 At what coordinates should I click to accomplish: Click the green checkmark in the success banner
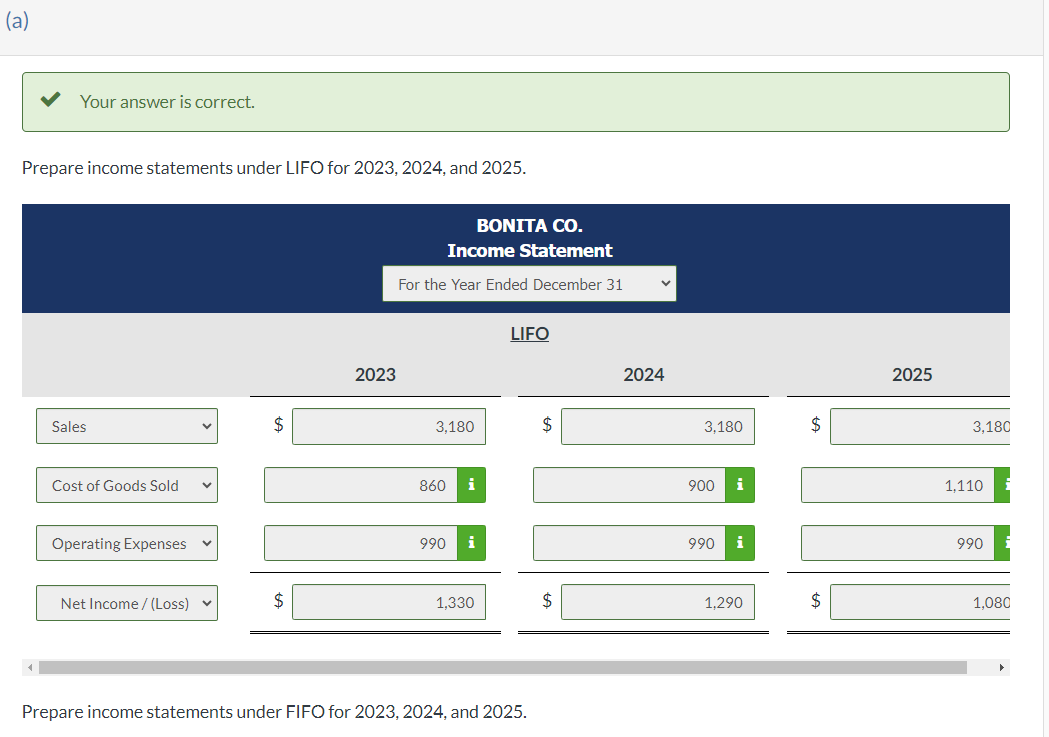pyautogui.click(x=51, y=100)
